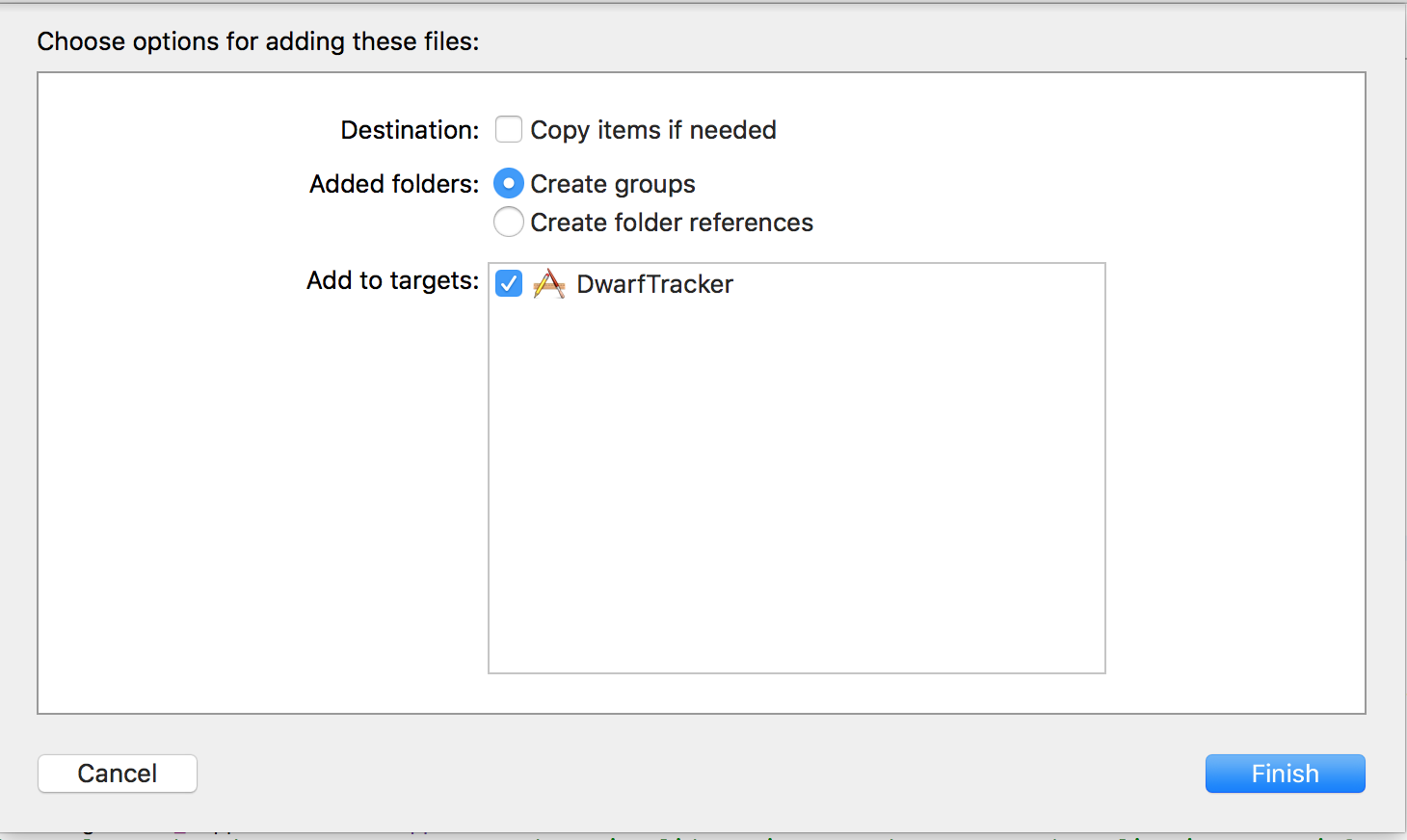Click the Finish button
This screenshot has width=1407, height=840.
point(1285,774)
